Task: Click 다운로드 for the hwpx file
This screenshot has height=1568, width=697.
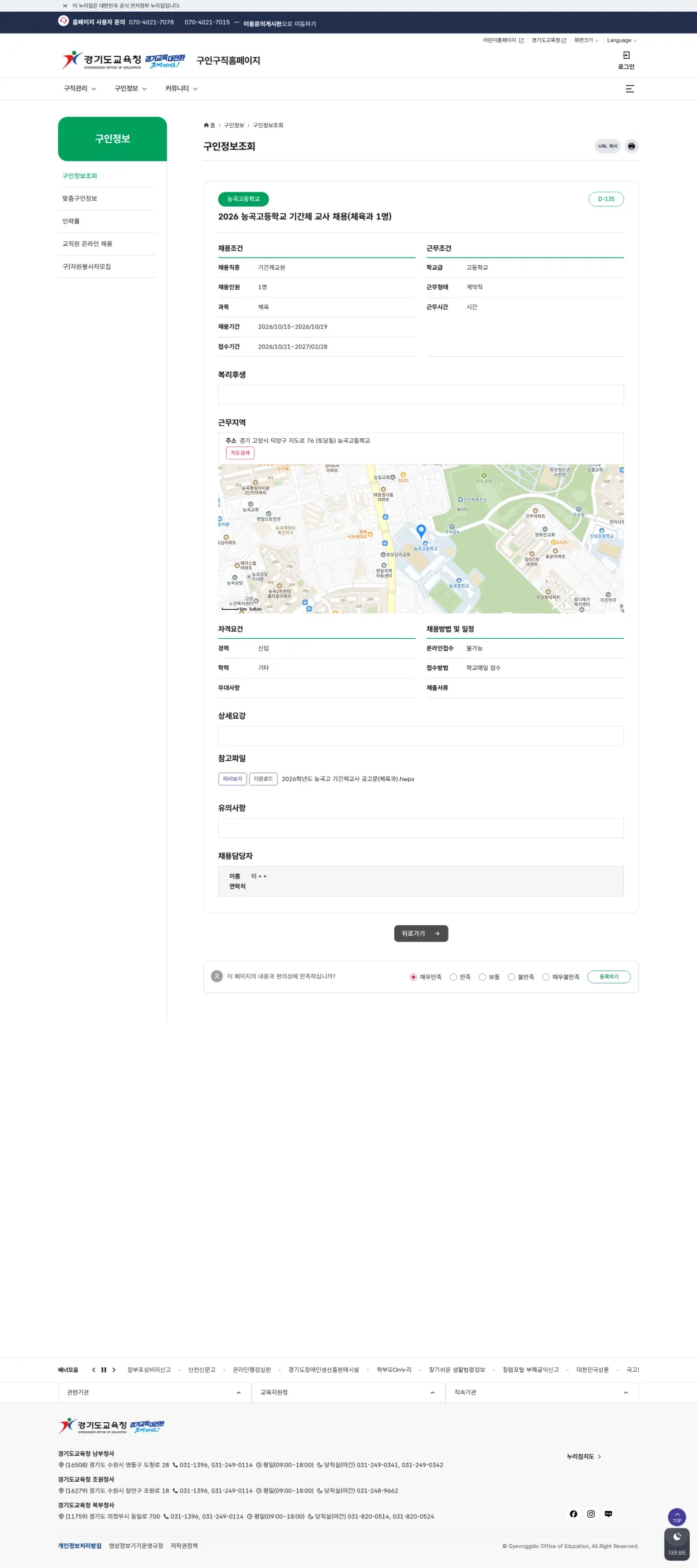Action: pyautogui.click(x=263, y=779)
